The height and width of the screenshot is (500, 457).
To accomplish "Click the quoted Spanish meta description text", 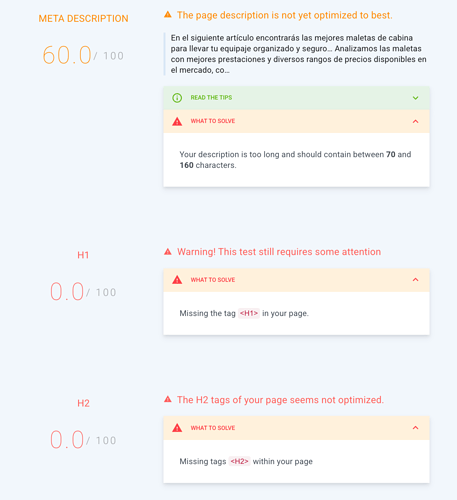I will [x=298, y=54].
